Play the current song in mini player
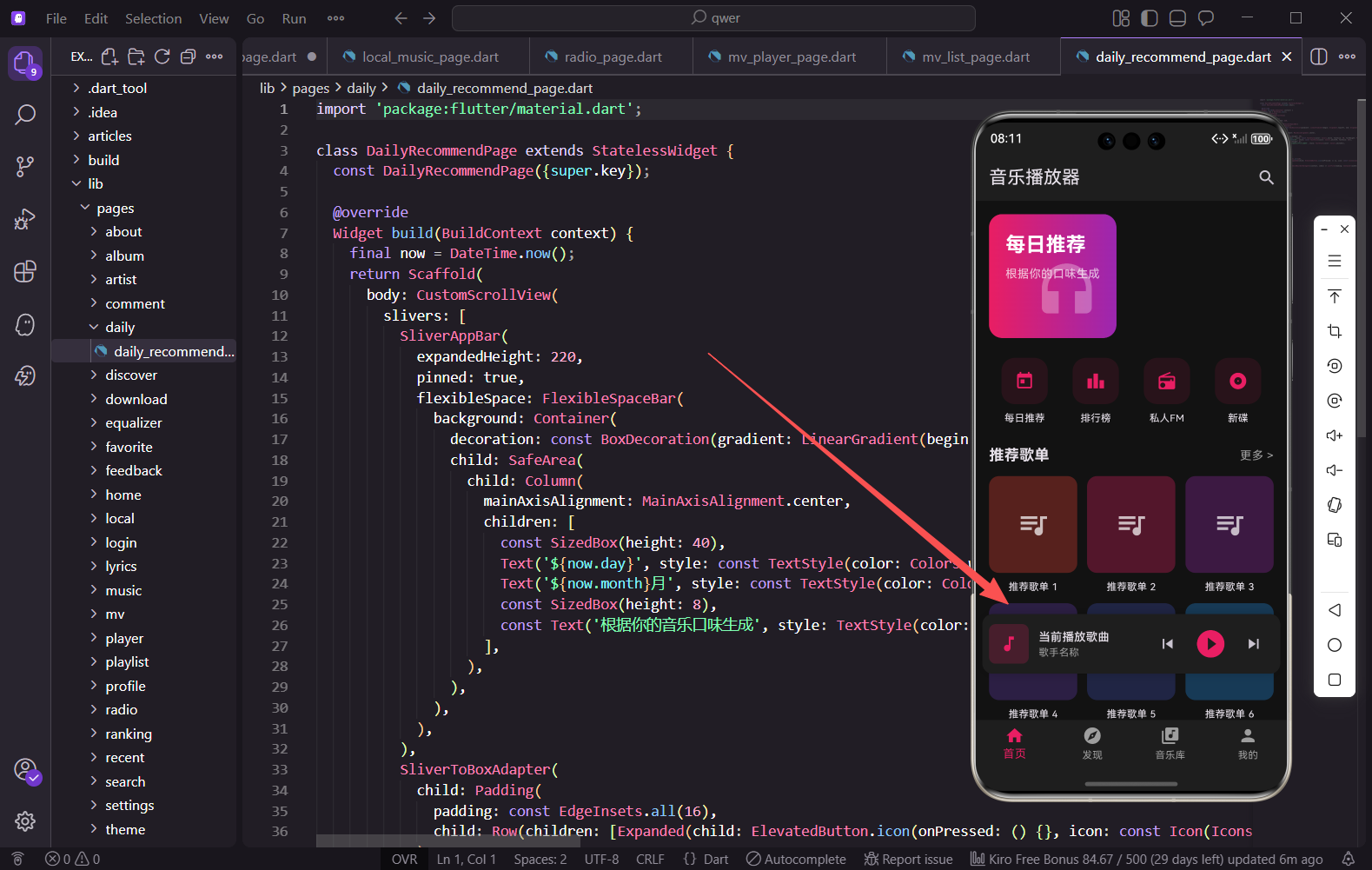 (1210, 644)
